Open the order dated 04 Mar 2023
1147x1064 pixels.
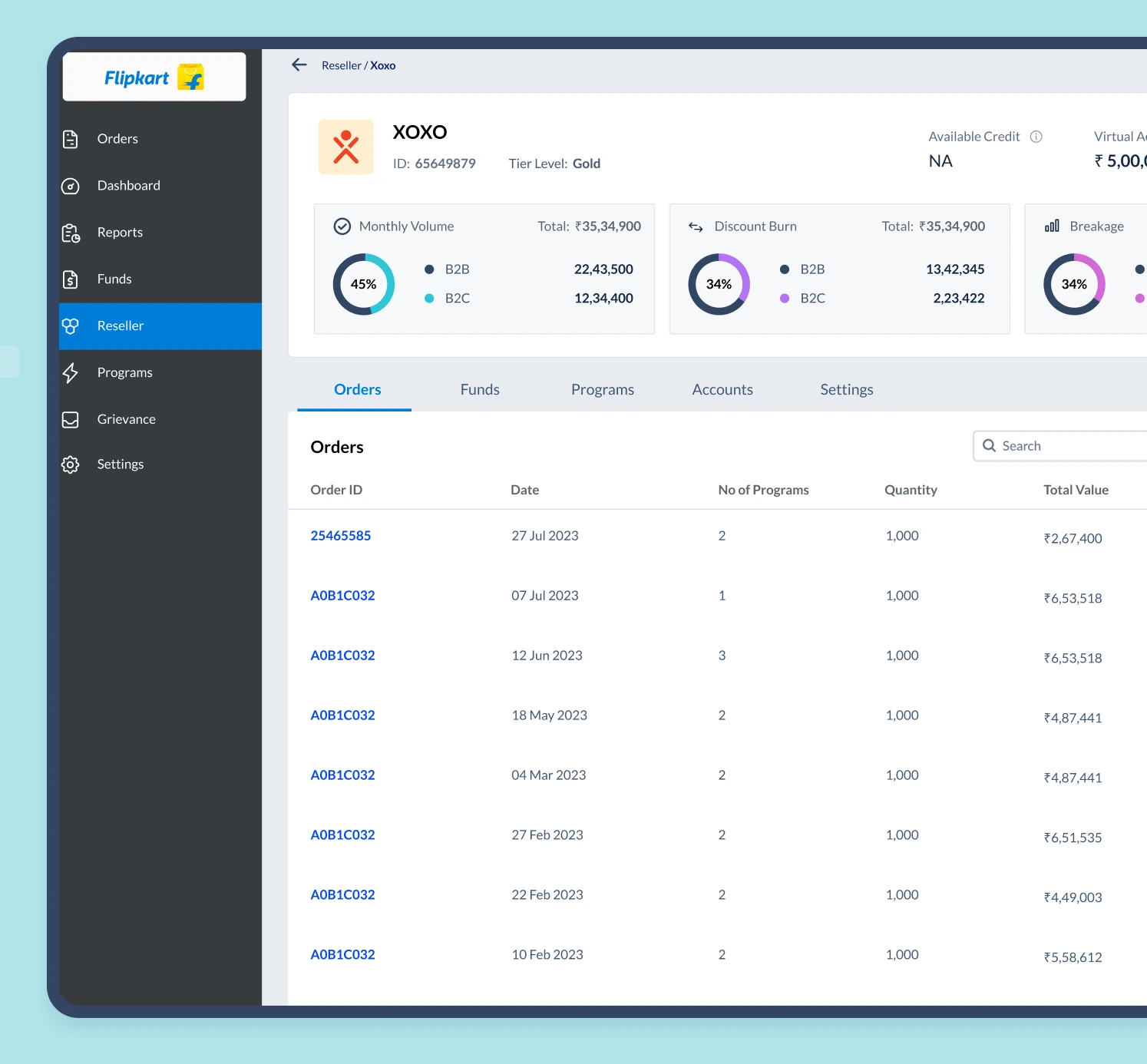pos(342,775)
